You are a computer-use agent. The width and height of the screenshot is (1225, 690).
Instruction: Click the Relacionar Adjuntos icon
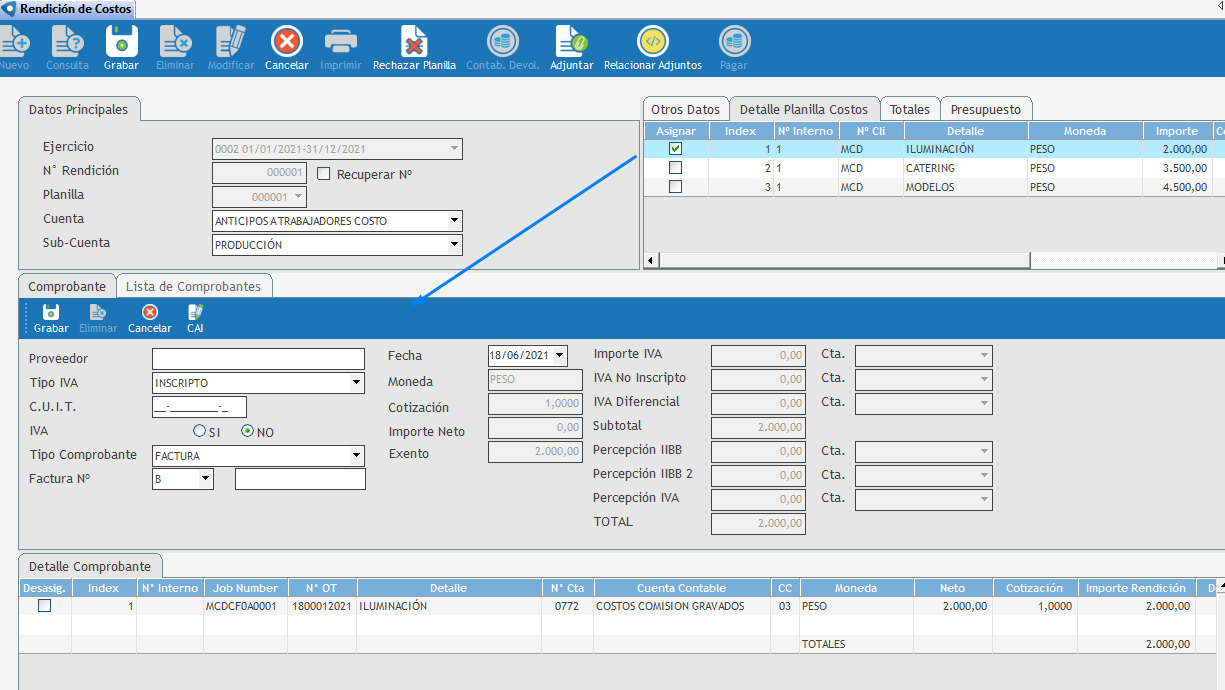(652, 42)
